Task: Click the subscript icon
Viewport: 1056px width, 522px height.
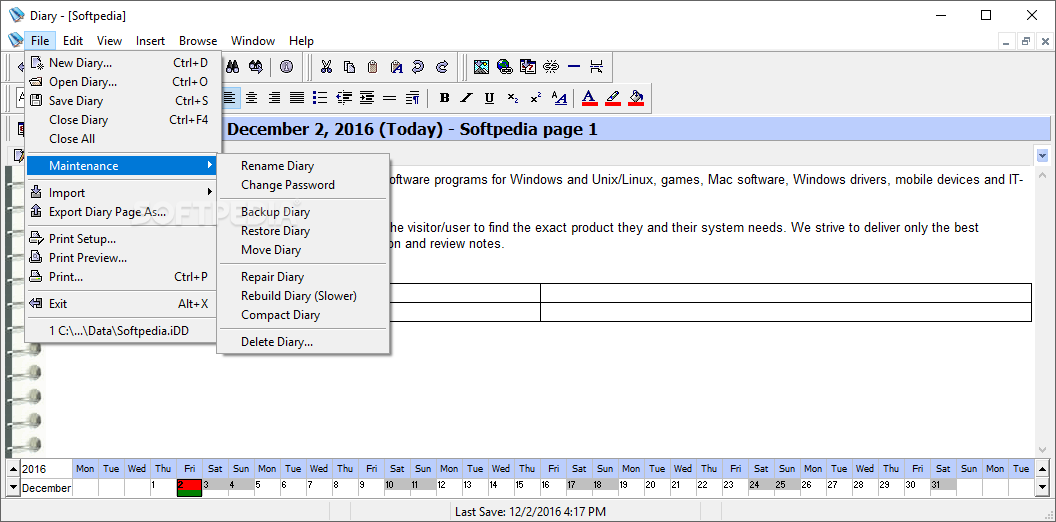Action: point(513,98)
